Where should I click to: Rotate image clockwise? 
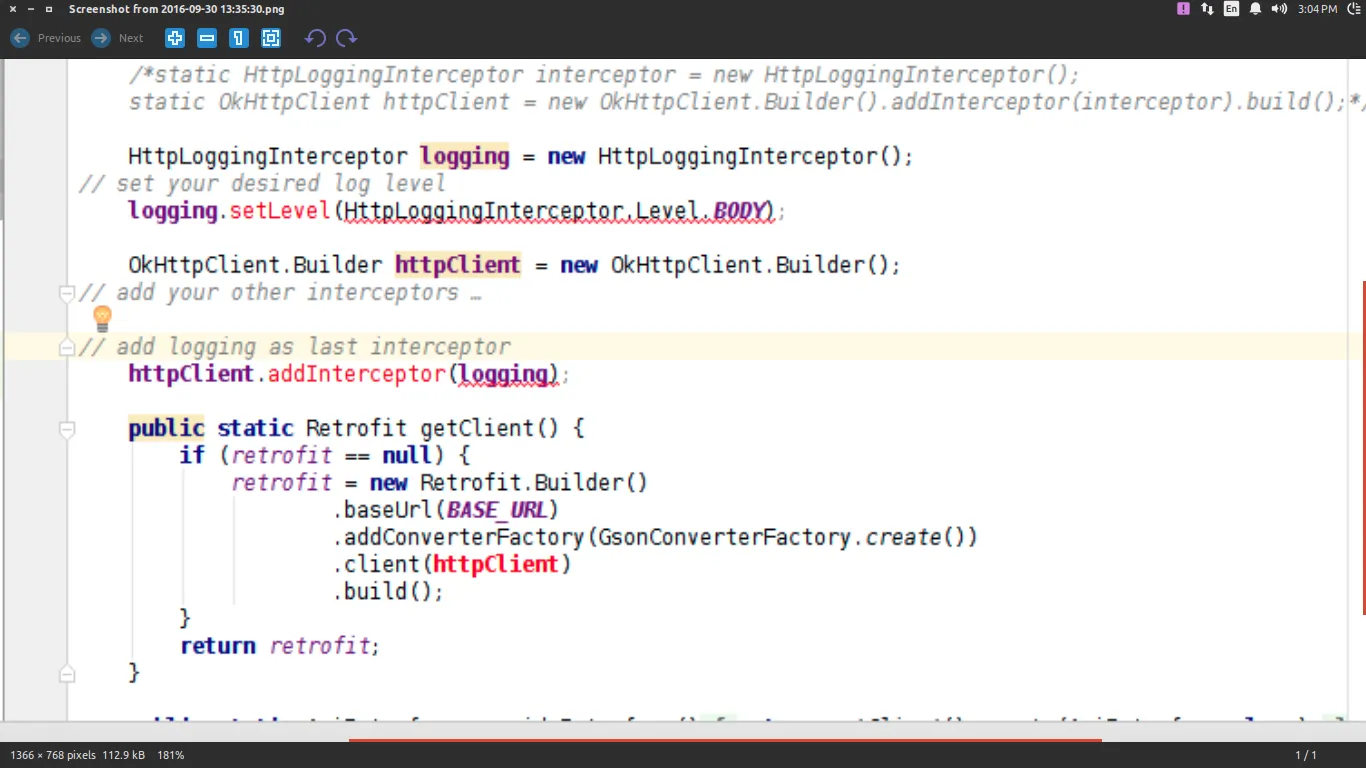[x=347, y=38]
